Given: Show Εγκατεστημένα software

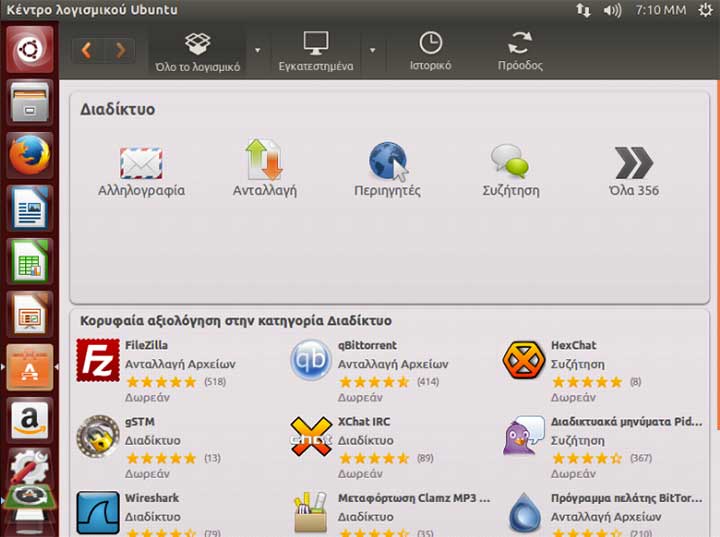Looking at the screenshot, I should pyautogui.click(x=316, y=51).
